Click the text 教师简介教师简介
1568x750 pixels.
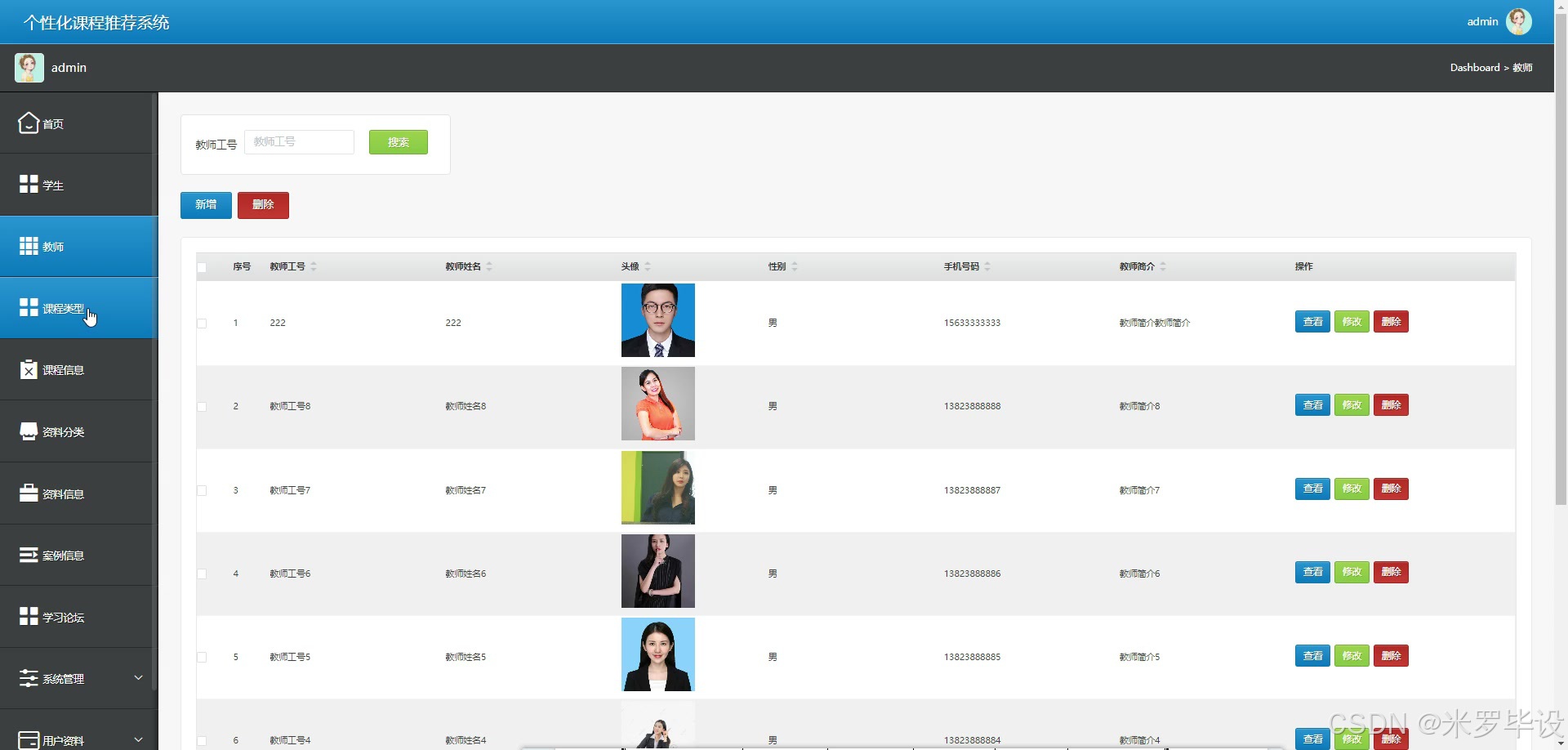tap(1155, 323)
